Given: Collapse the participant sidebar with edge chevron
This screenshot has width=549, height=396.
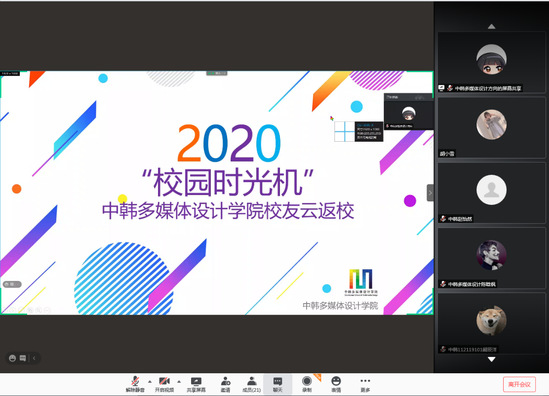Looking at the screenshot, I should 430,193.
